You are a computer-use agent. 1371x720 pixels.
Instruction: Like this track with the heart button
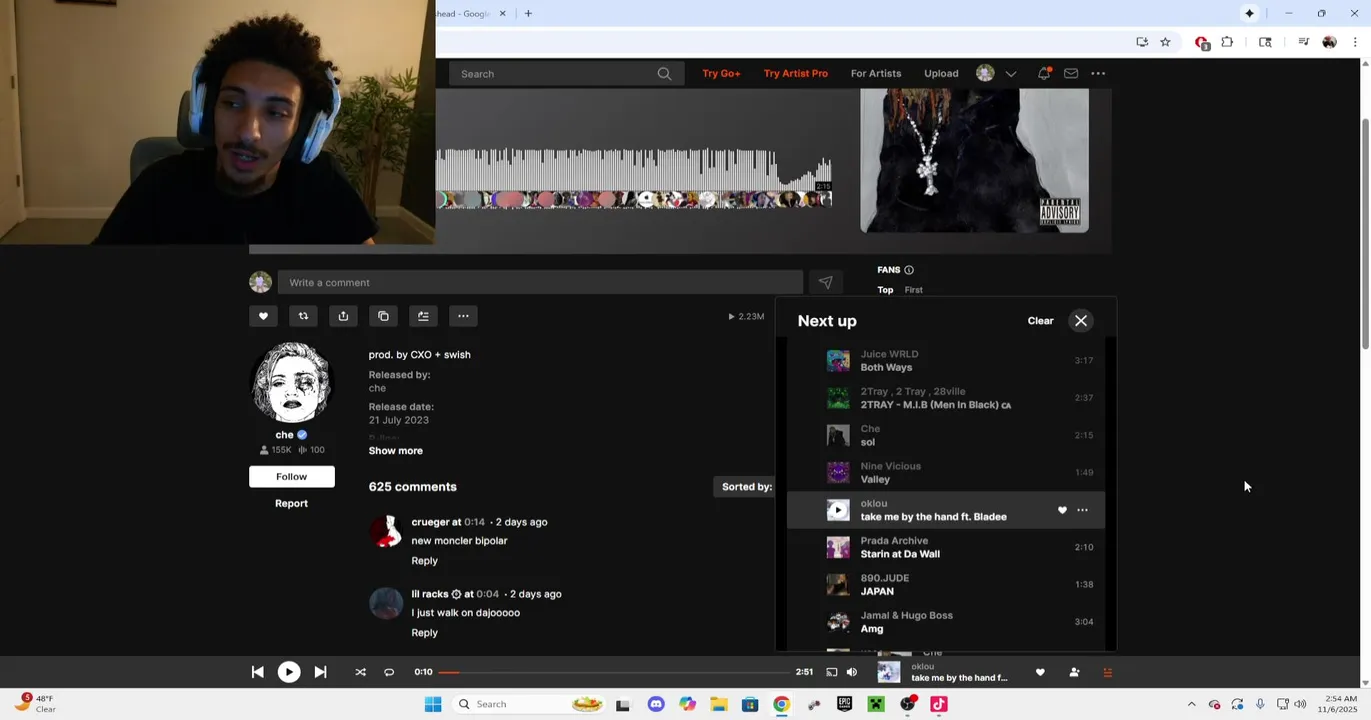pos(263,316)
